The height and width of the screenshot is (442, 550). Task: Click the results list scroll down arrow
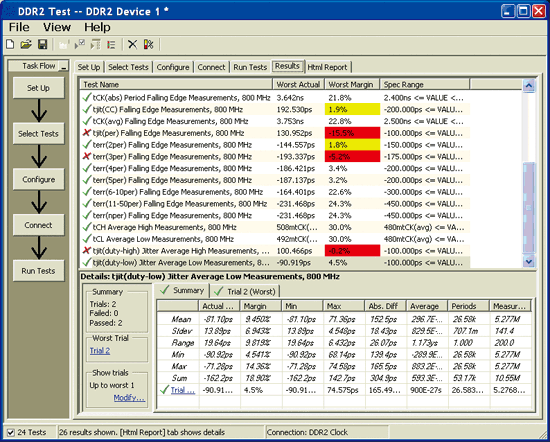pos(529,261)
